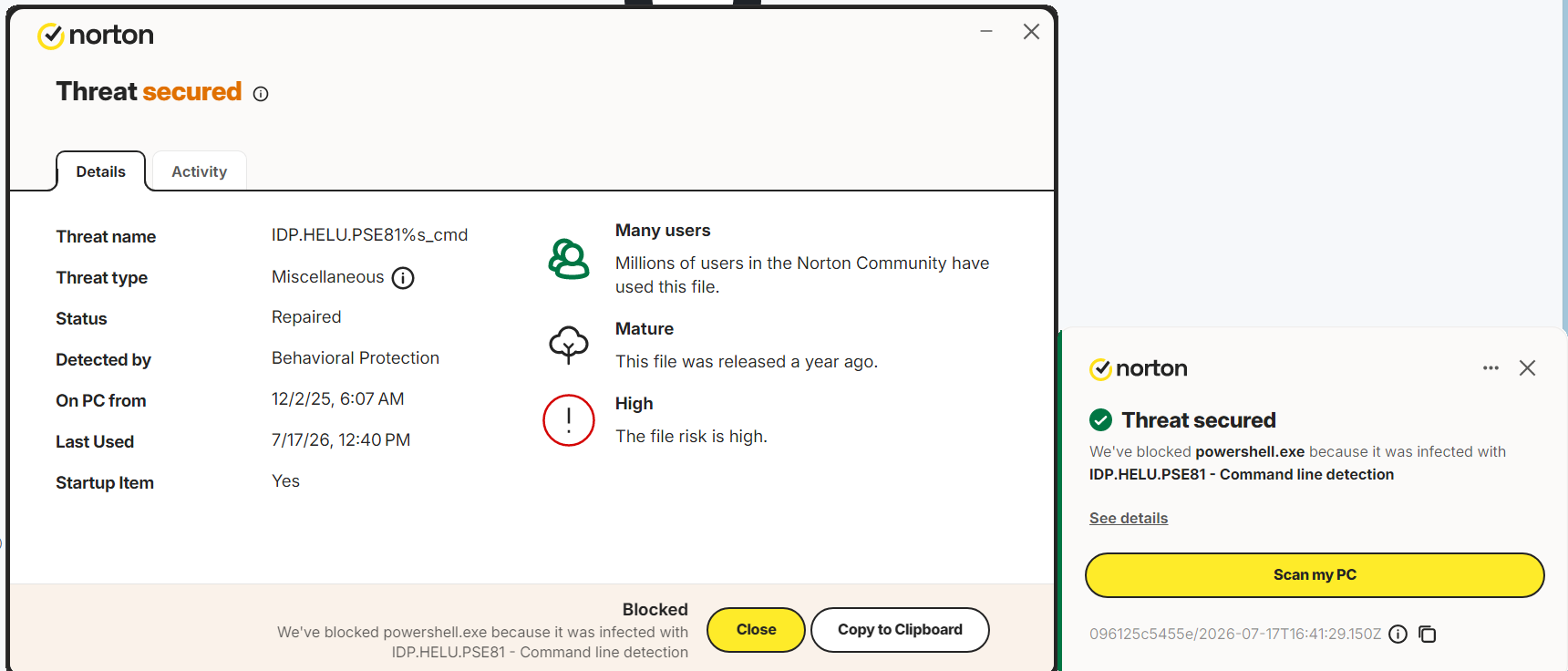
Task: Click the green checkmark icon in notification
Action: 1101,420
